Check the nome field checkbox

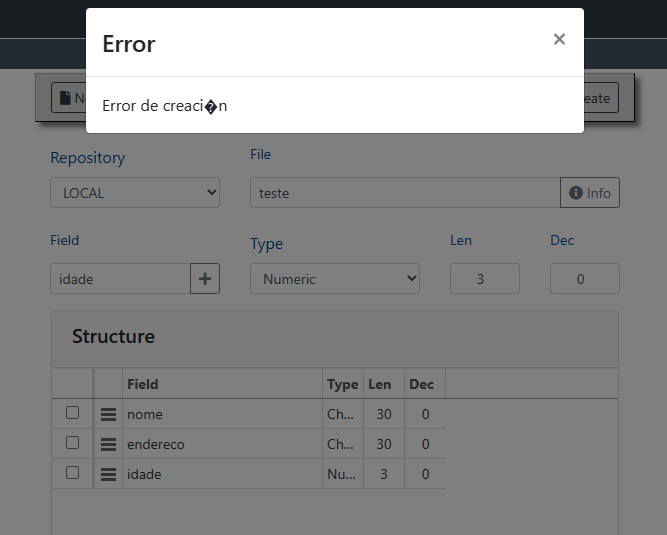pyautogui.click(x=72, y=413)
